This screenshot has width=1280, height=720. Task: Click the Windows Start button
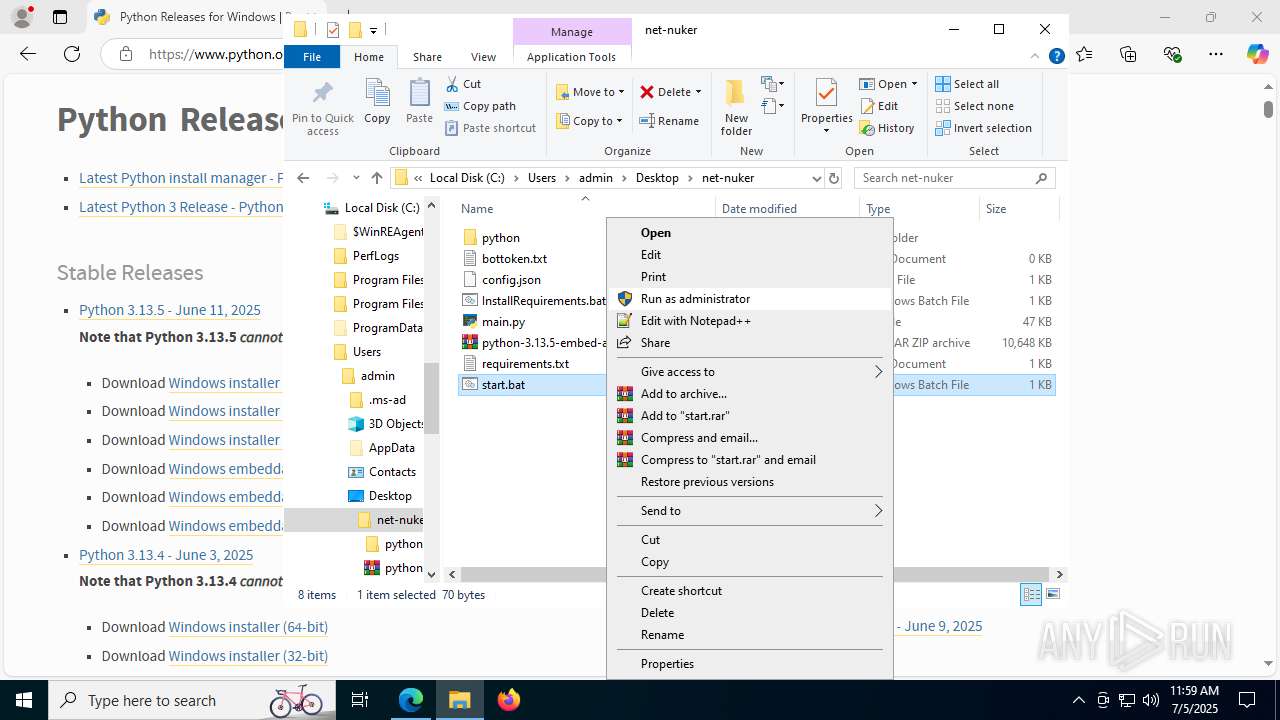click(x=23, y=700)
